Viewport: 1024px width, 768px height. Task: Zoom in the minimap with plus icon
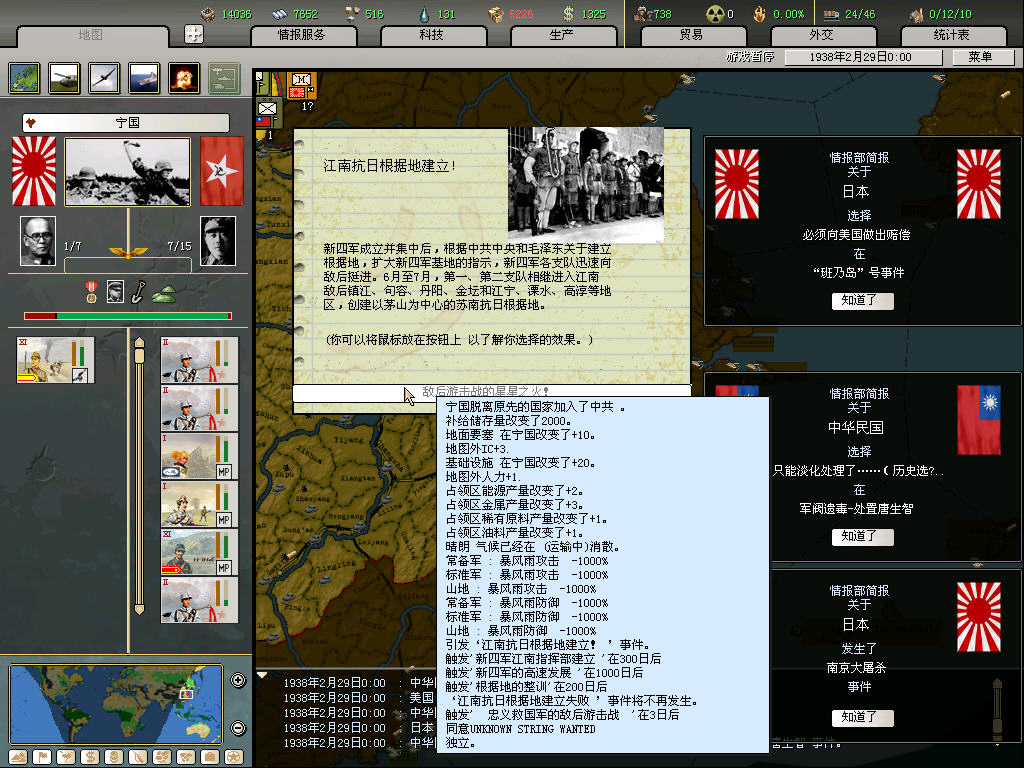[x=238, y=681]
